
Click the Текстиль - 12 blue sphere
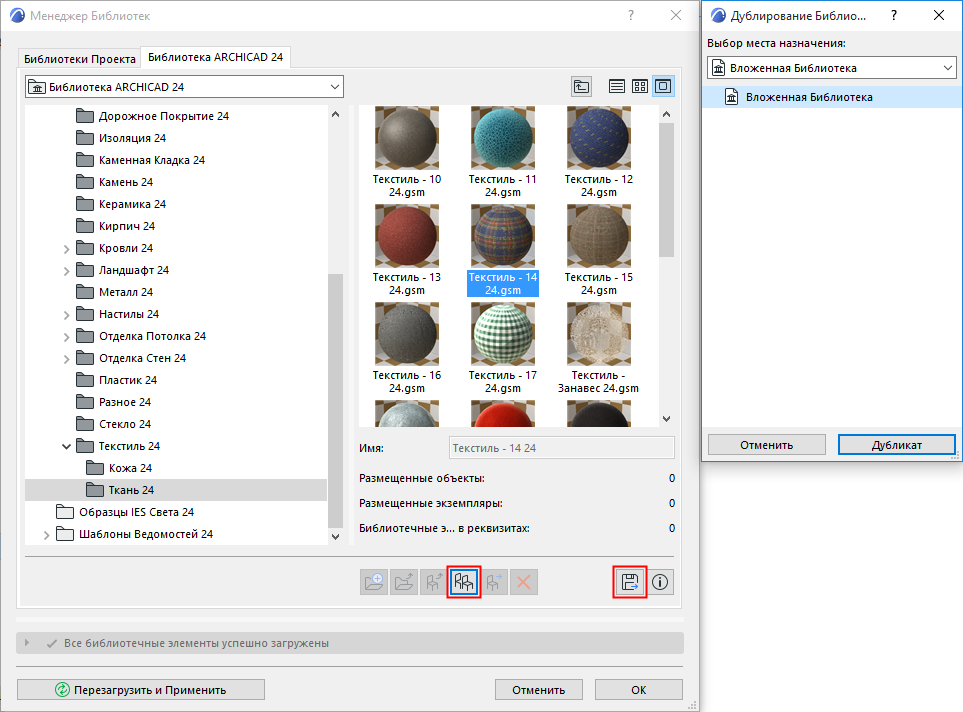[599, 138]
